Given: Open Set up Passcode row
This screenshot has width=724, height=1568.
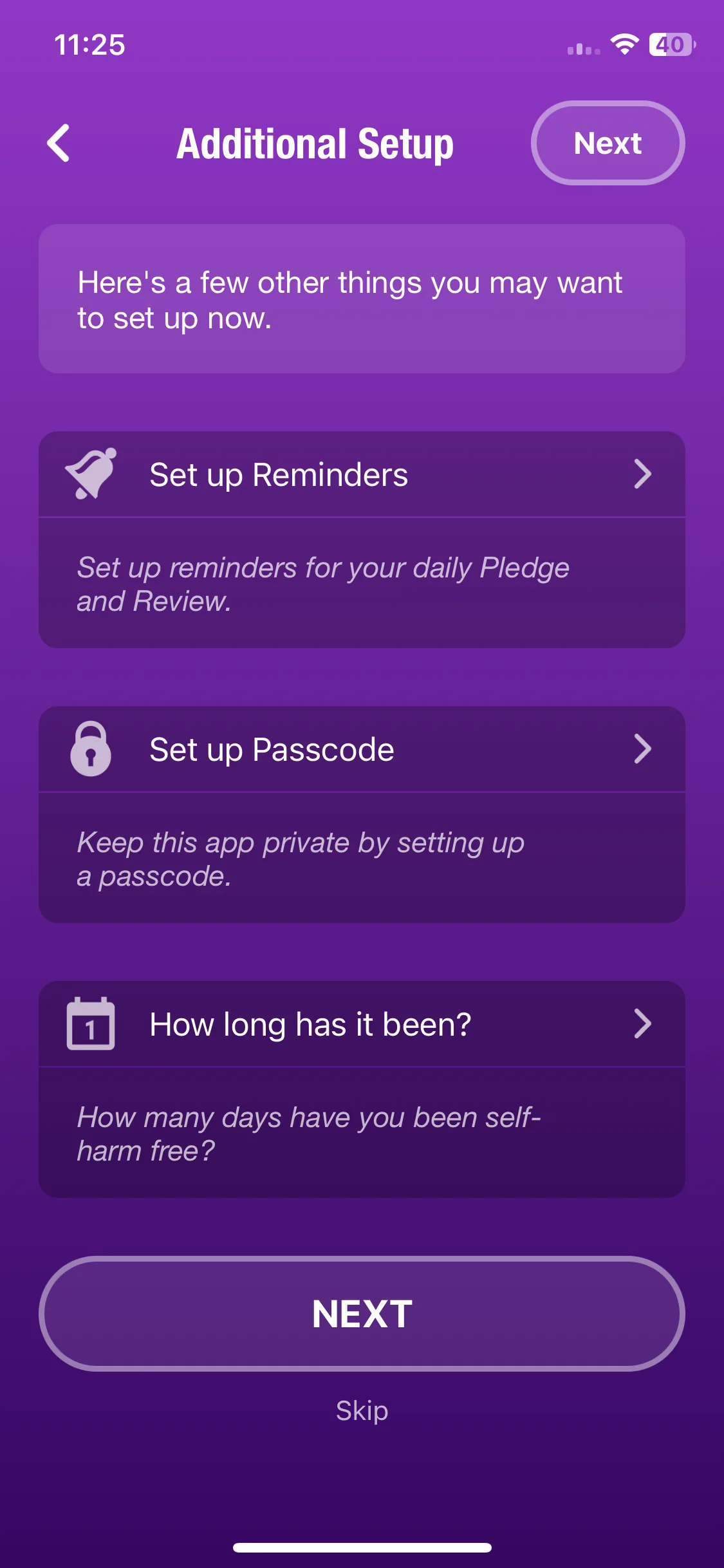Looking at the screenshot, I should pos(362,749).
